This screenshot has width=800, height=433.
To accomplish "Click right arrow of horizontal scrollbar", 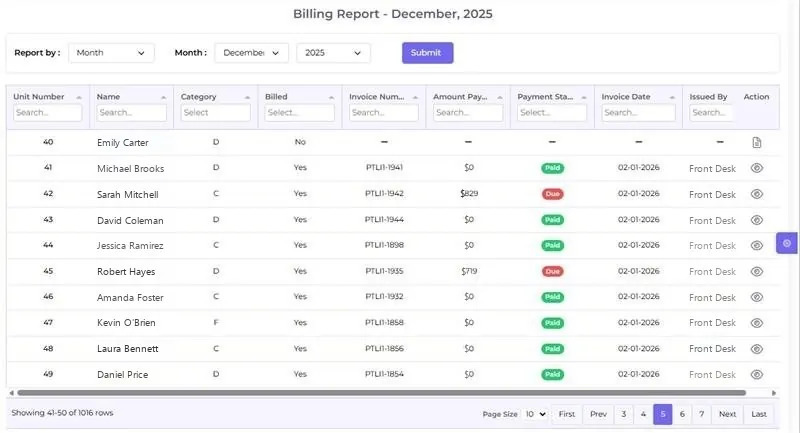I will pos(773,393).
